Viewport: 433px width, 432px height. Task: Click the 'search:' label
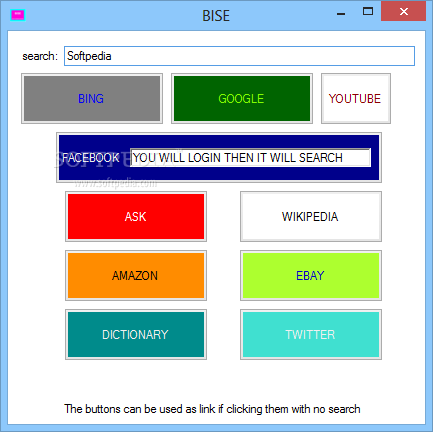point(40,56)
